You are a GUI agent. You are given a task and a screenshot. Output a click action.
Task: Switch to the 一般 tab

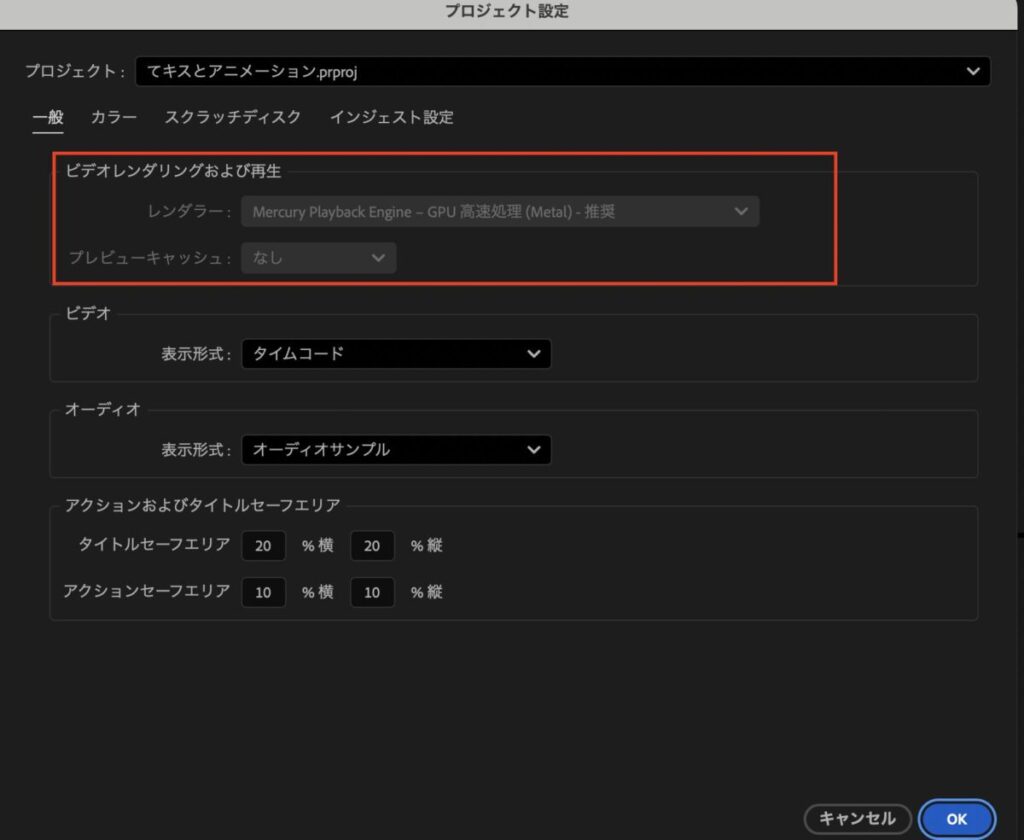tap(47, 117)
